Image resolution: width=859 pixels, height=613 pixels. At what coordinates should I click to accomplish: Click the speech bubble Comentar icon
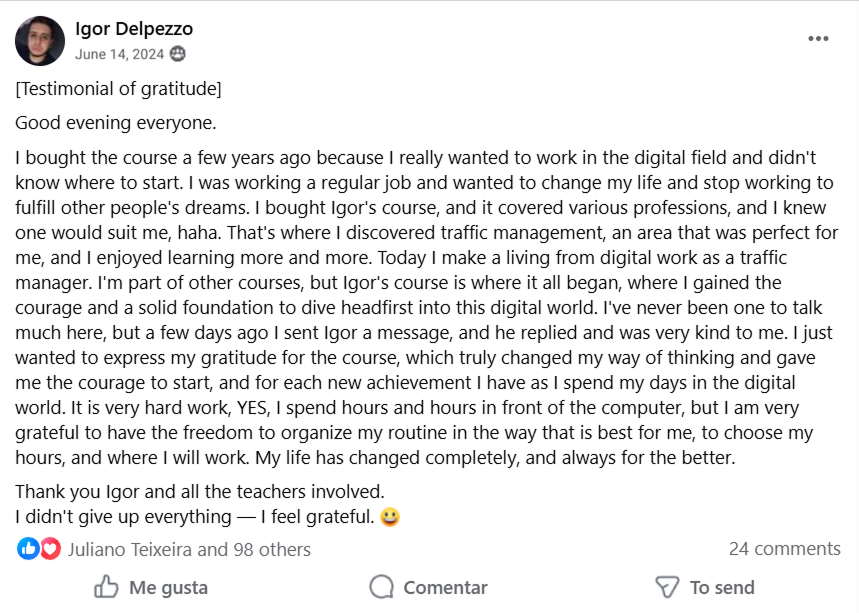(381, 587)
